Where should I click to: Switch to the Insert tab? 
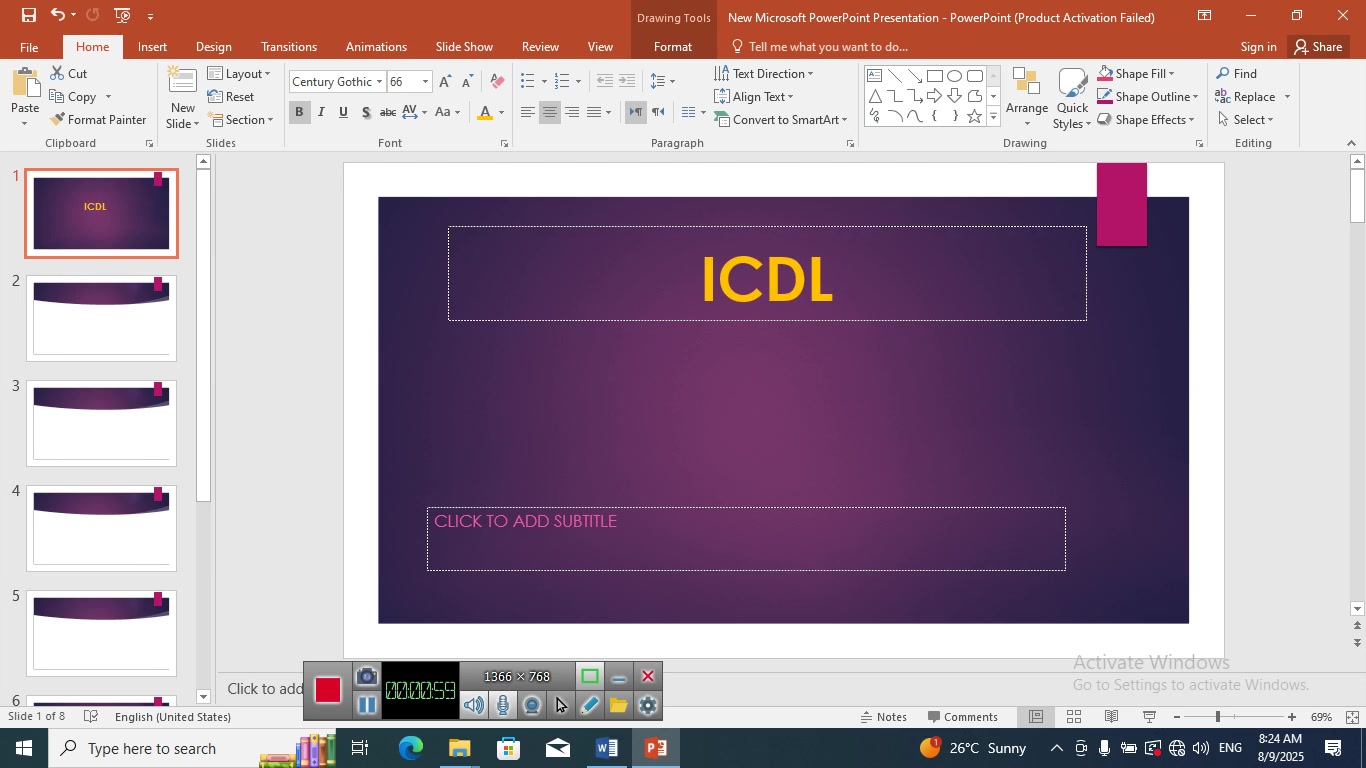pos(152,47)
